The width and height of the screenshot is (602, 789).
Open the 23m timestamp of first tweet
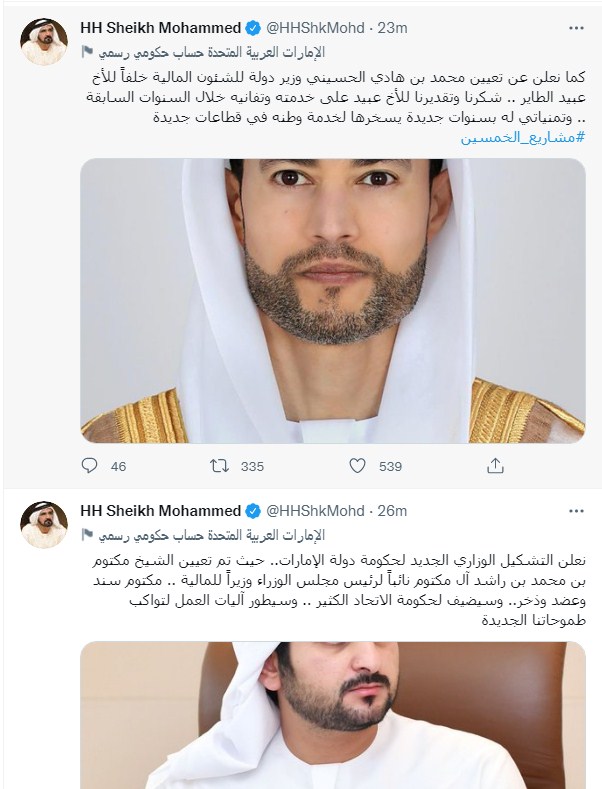(x=392, y=28)
